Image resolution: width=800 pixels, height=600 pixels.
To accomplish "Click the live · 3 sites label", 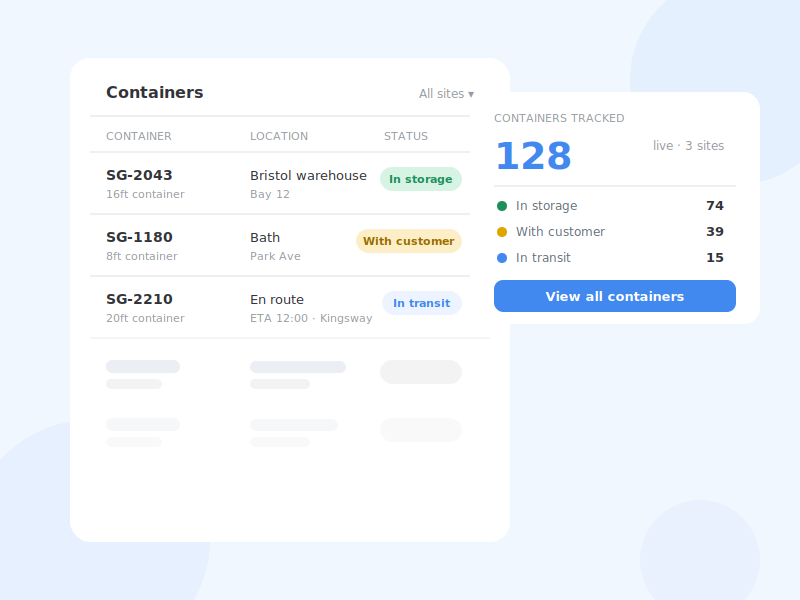I will pyautogui.click(x=688, y=146).
